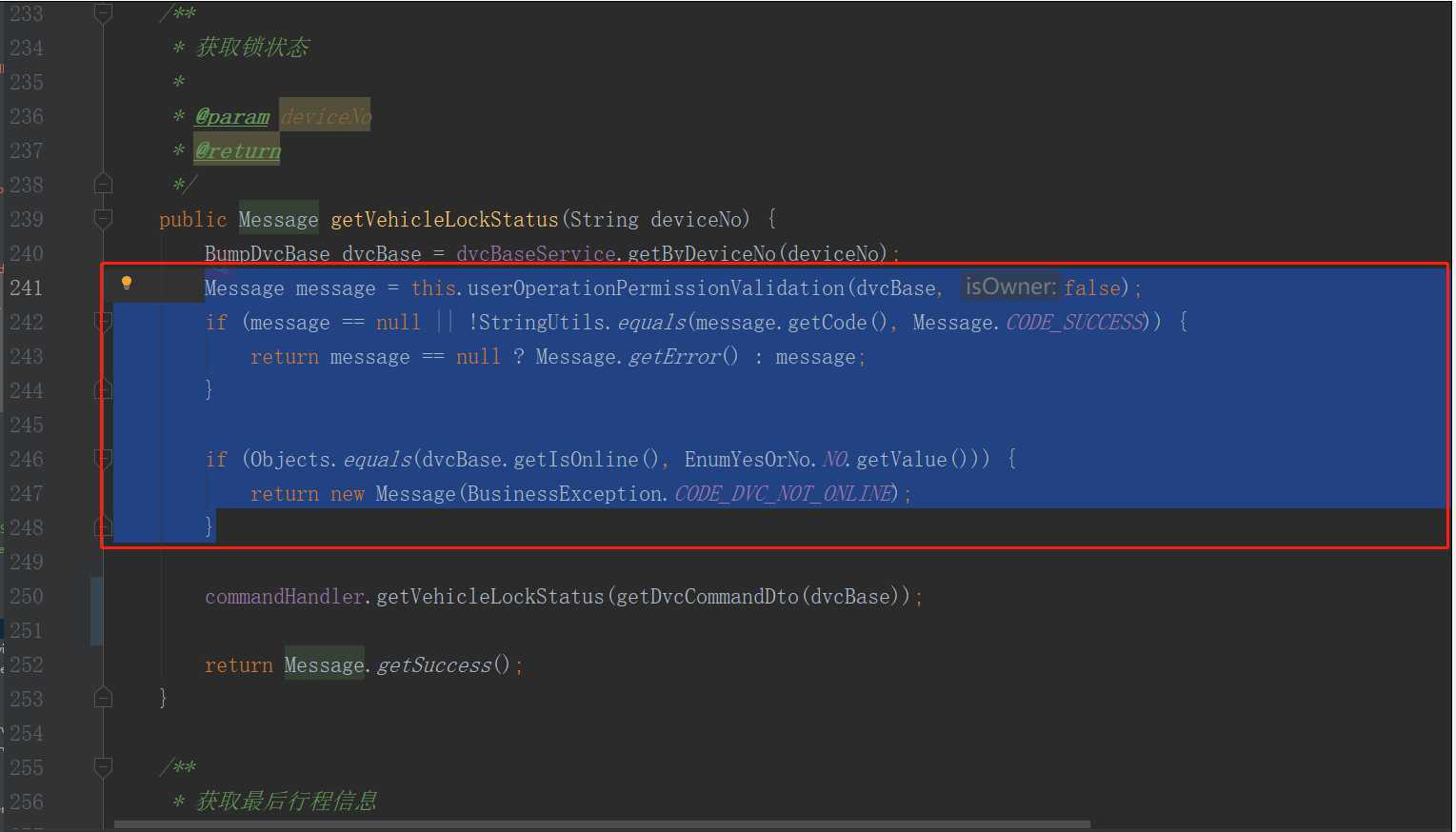Click the lightbulb intention icon on line 241

click(127, 282)
